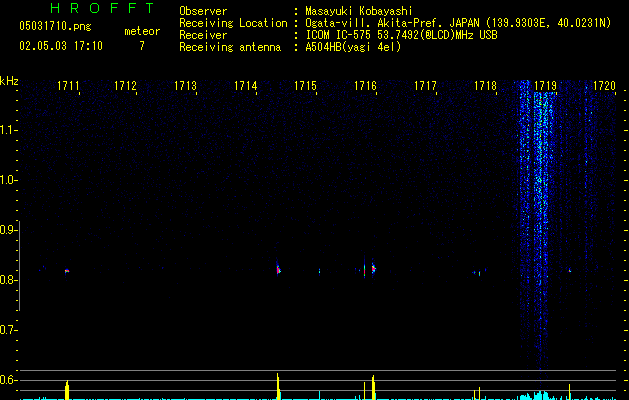This screenshot has width=629, height=400.
Task: Click the Receiving Location label
Action: (233, 23)
